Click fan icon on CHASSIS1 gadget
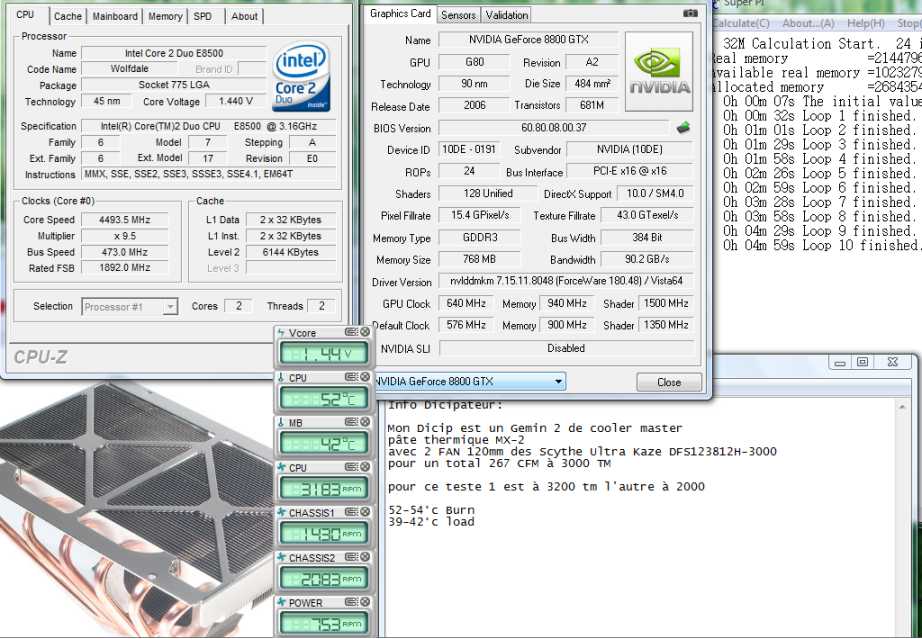This screenshot has width=922, height=639. 281,513
